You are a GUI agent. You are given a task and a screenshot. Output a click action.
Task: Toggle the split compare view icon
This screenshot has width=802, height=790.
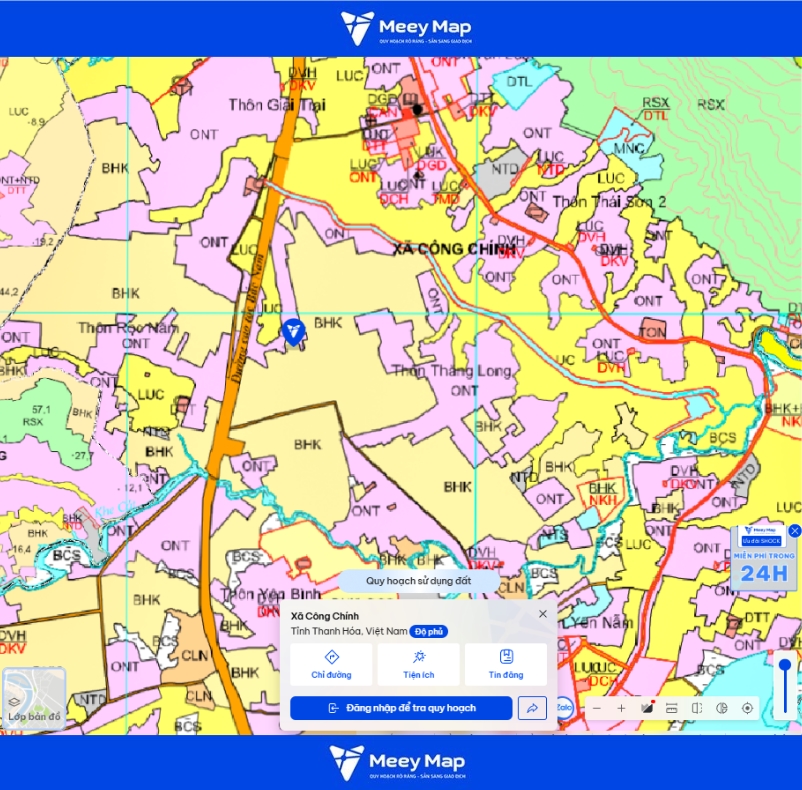(x=697, y=708)
